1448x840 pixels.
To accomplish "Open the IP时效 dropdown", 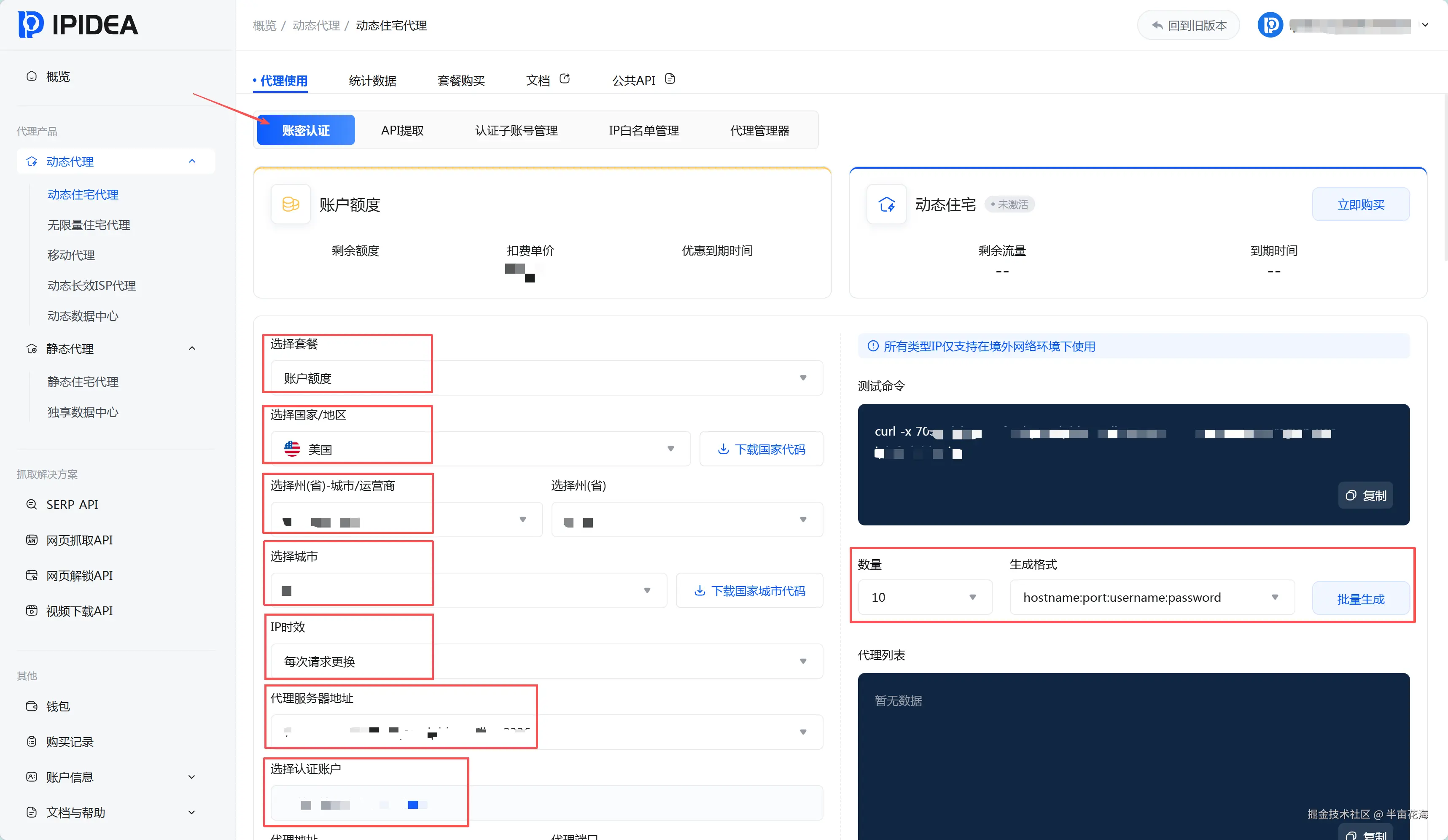I will (546, 661).
